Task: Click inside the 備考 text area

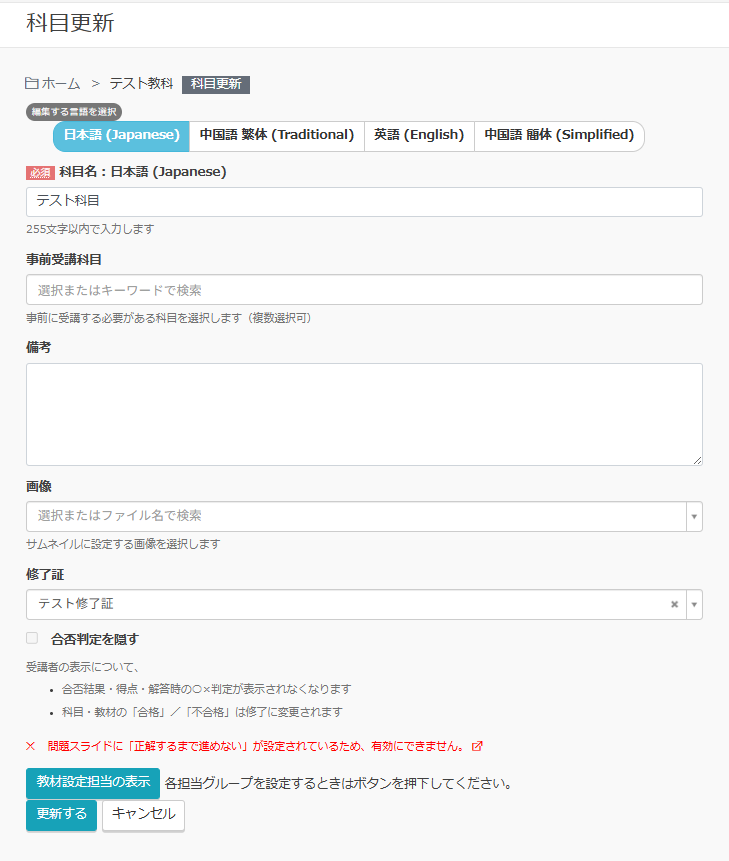Action: (364, 414)
